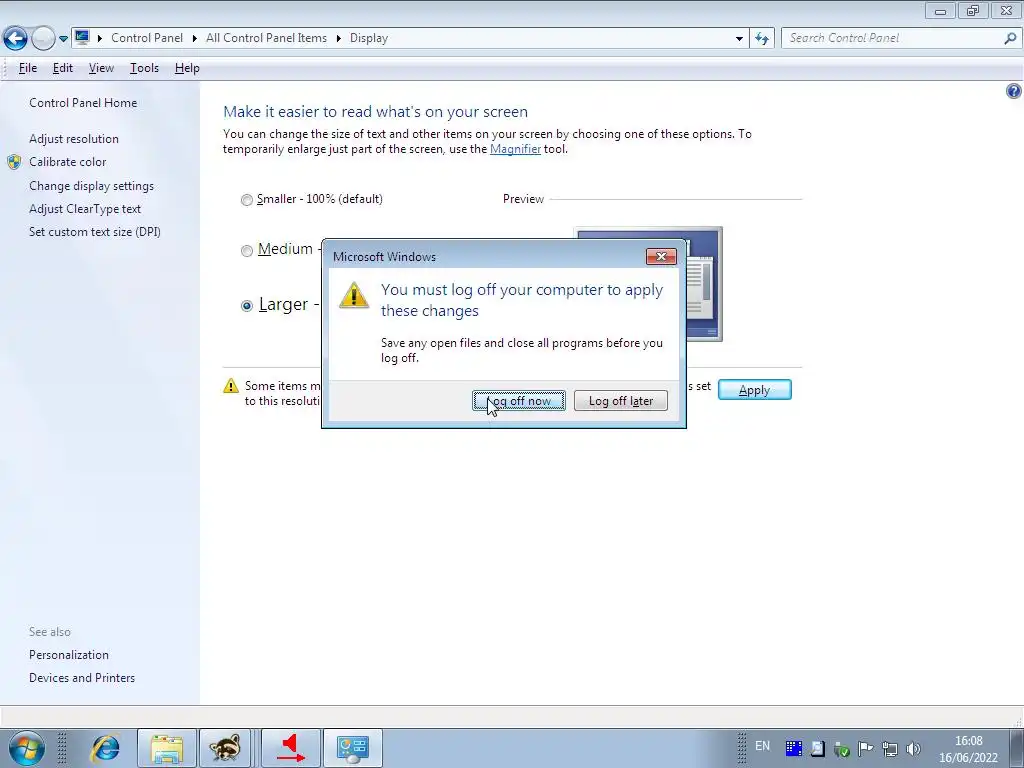Click the dialog warning triangle icon
This screenshot has width=1024, height=768.
tap(354, 295)
